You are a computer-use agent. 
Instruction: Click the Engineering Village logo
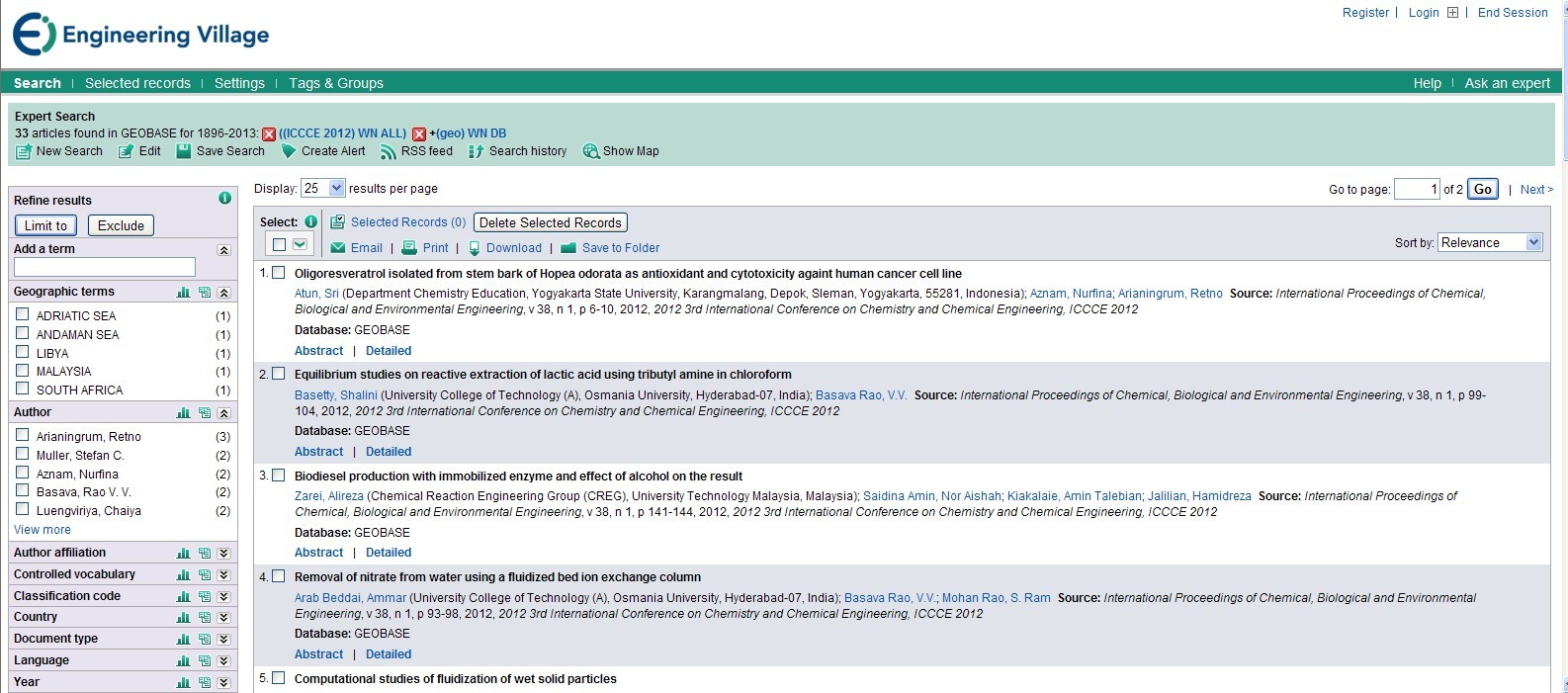141,35
